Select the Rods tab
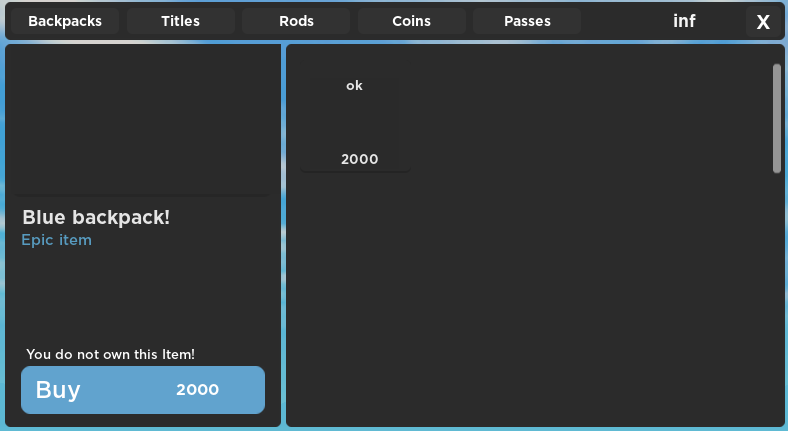788x431 pixels. click(296, 21)
